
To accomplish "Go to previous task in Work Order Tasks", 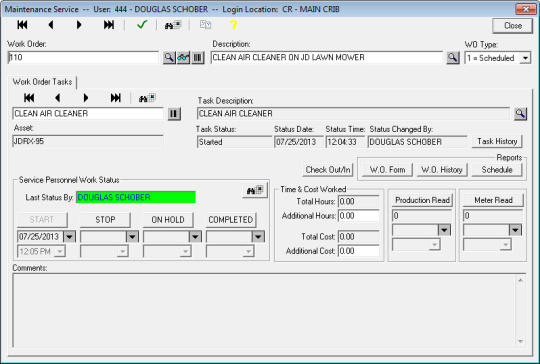I will pyautogui.click(x=58, y=98).
